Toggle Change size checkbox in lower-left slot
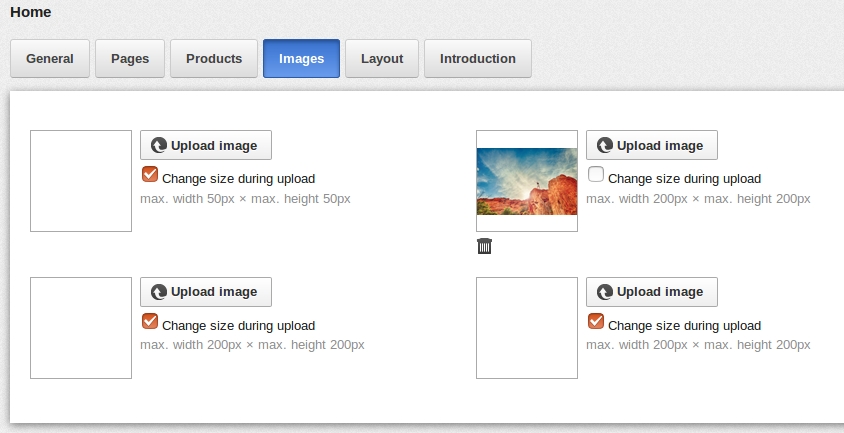Screen dimensions: 844x433 point(150,321)
